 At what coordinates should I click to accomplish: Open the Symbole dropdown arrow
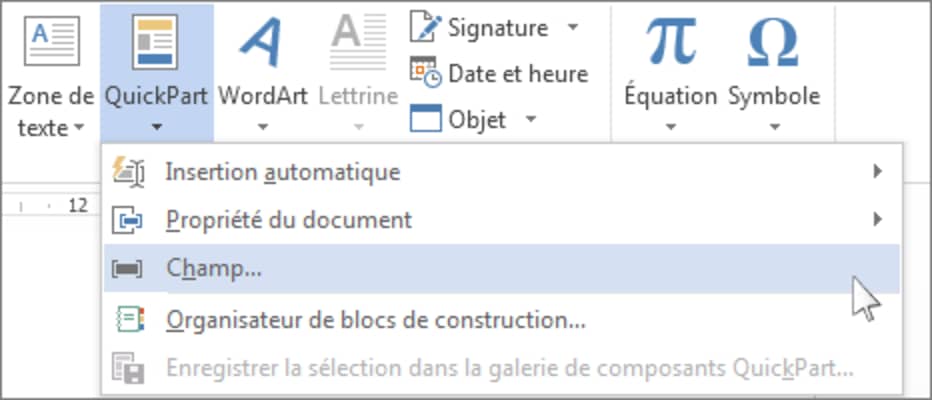[x=773, y=127]
